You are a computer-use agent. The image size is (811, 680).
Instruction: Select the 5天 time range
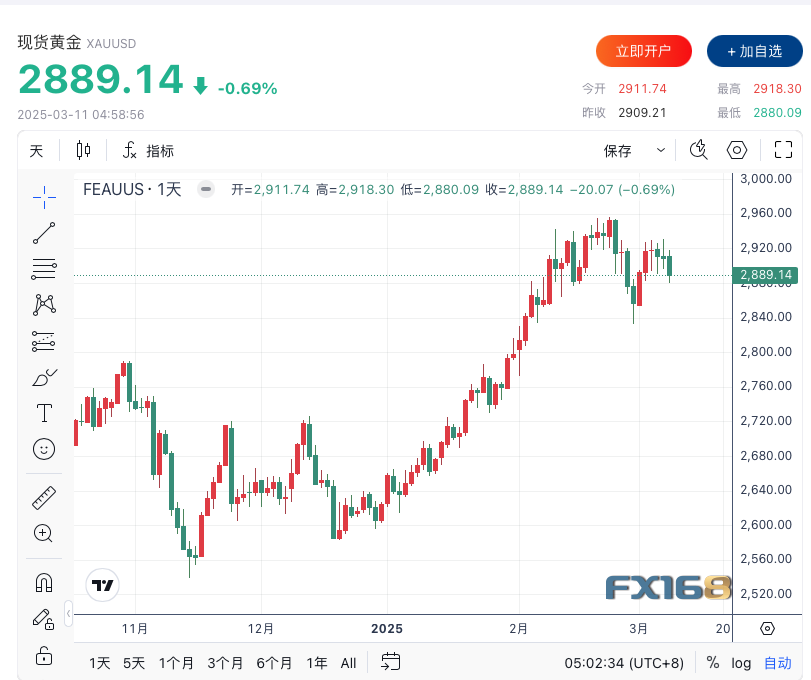[133, 663]
